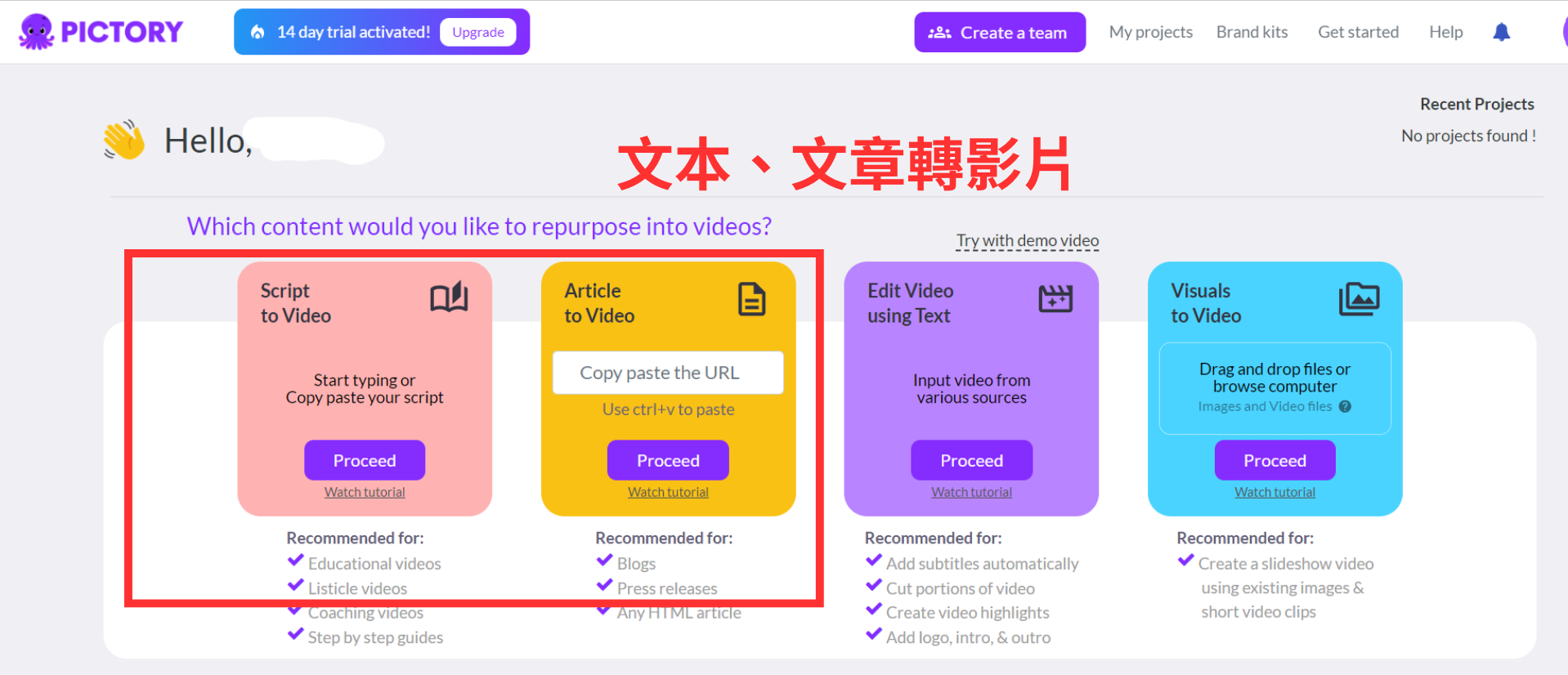Click the Create a team button
The image size is (1568, 675).
(x=999, y=33)
